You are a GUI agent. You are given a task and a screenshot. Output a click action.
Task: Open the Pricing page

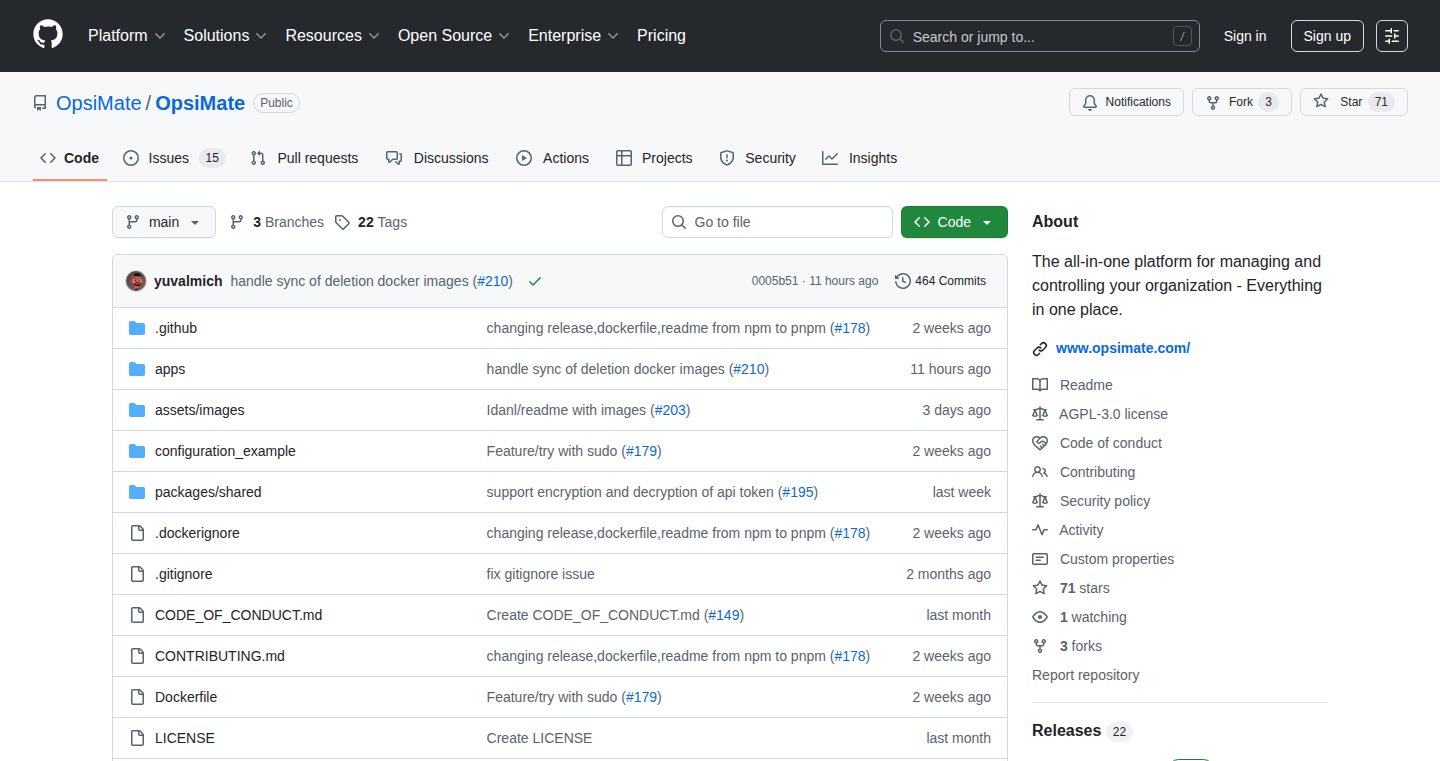point(661,36)
